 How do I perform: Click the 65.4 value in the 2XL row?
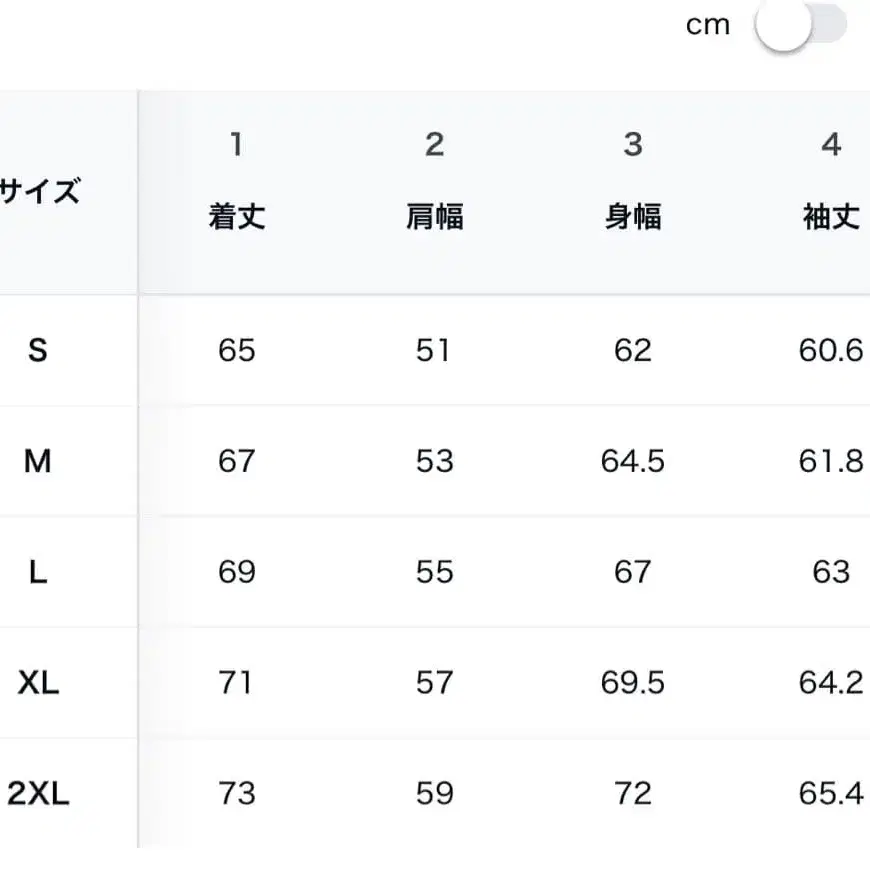[x=833, y=793]
